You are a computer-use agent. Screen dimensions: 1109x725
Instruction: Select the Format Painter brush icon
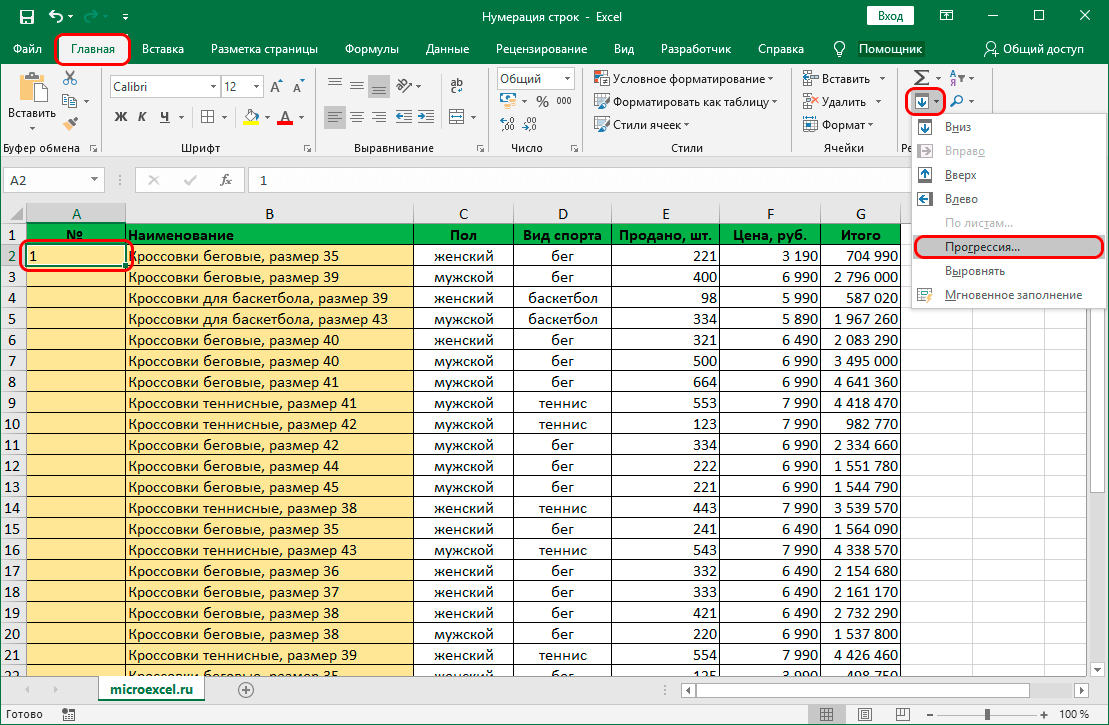tap(70, 124)
